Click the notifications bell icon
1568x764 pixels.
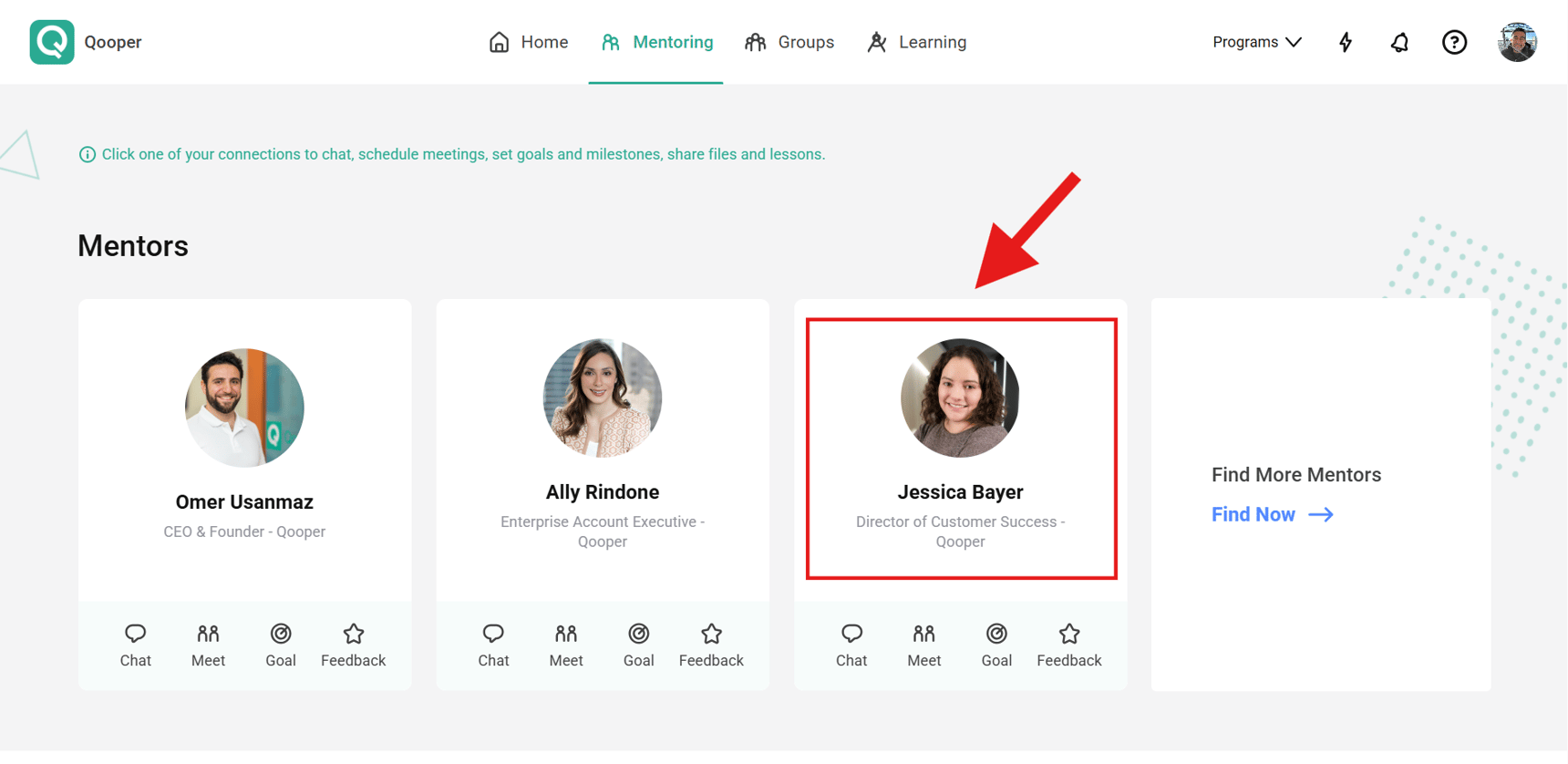1399,42
